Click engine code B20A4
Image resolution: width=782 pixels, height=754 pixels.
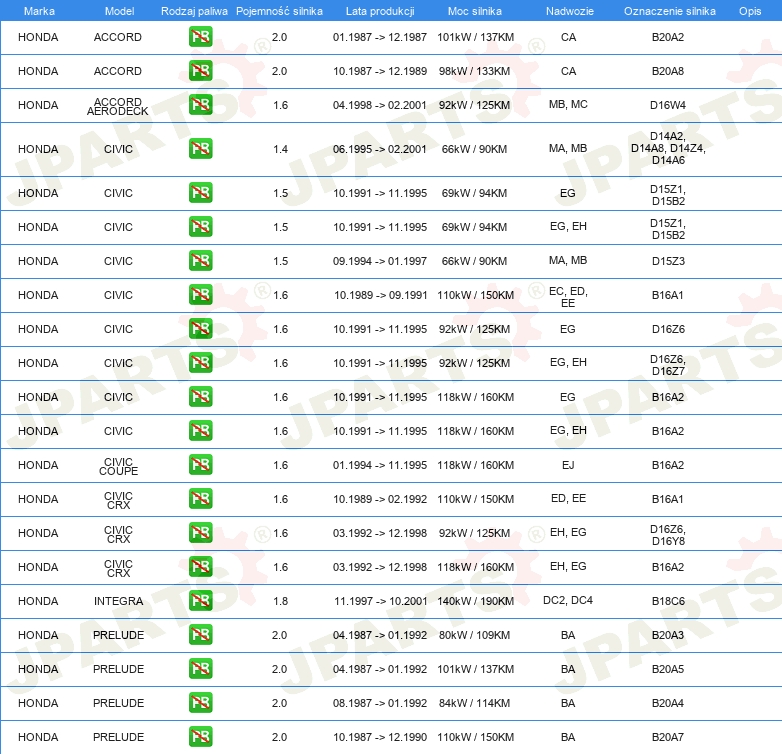(668, 703)
